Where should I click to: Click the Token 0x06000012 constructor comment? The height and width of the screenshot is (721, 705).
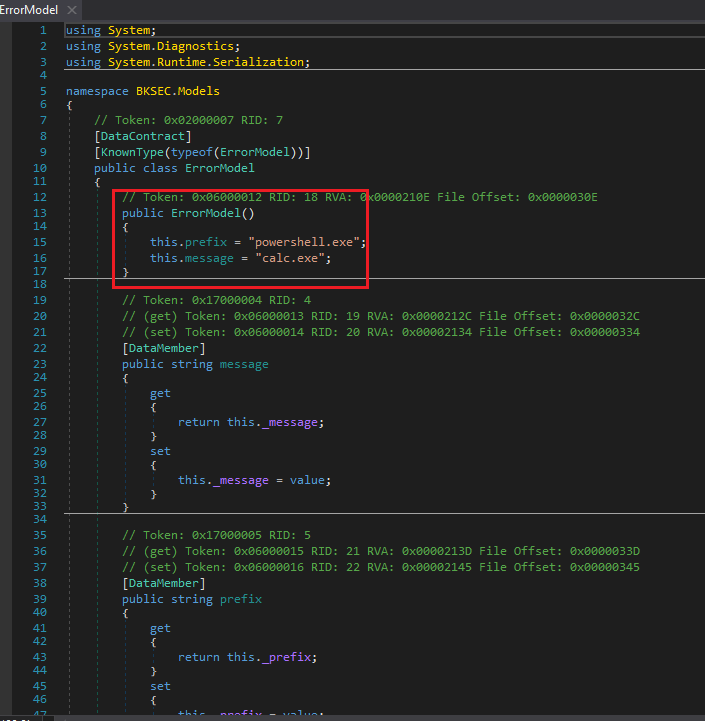360,197
